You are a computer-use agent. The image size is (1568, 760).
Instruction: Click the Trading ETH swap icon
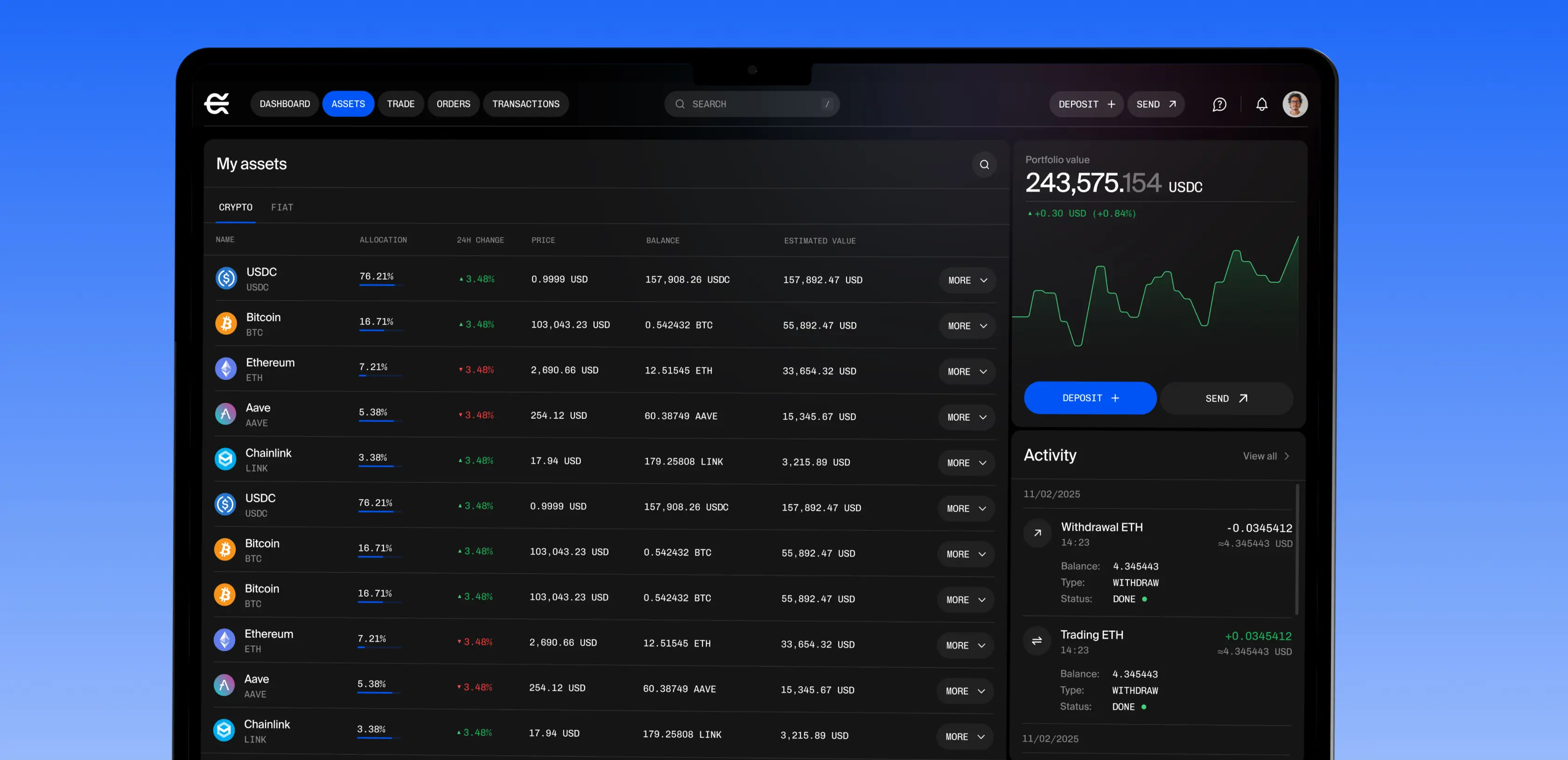point(1036,640)
